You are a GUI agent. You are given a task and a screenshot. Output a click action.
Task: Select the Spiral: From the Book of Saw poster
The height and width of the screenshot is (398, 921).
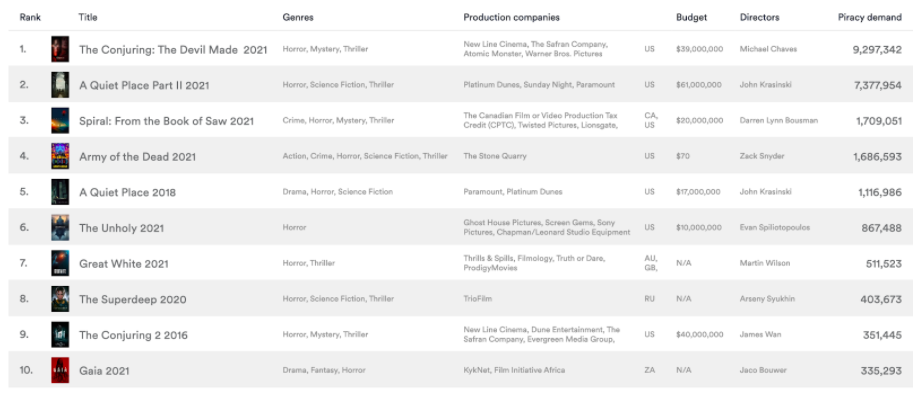coord(60,121)
